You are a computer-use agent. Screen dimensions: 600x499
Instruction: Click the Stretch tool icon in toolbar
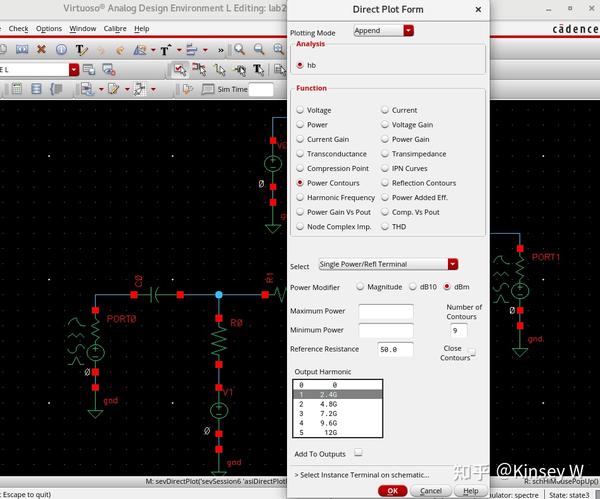point(22,49)
